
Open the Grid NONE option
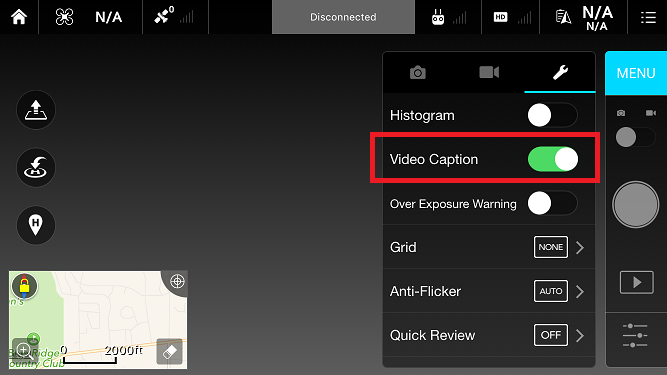pos(550,247)
